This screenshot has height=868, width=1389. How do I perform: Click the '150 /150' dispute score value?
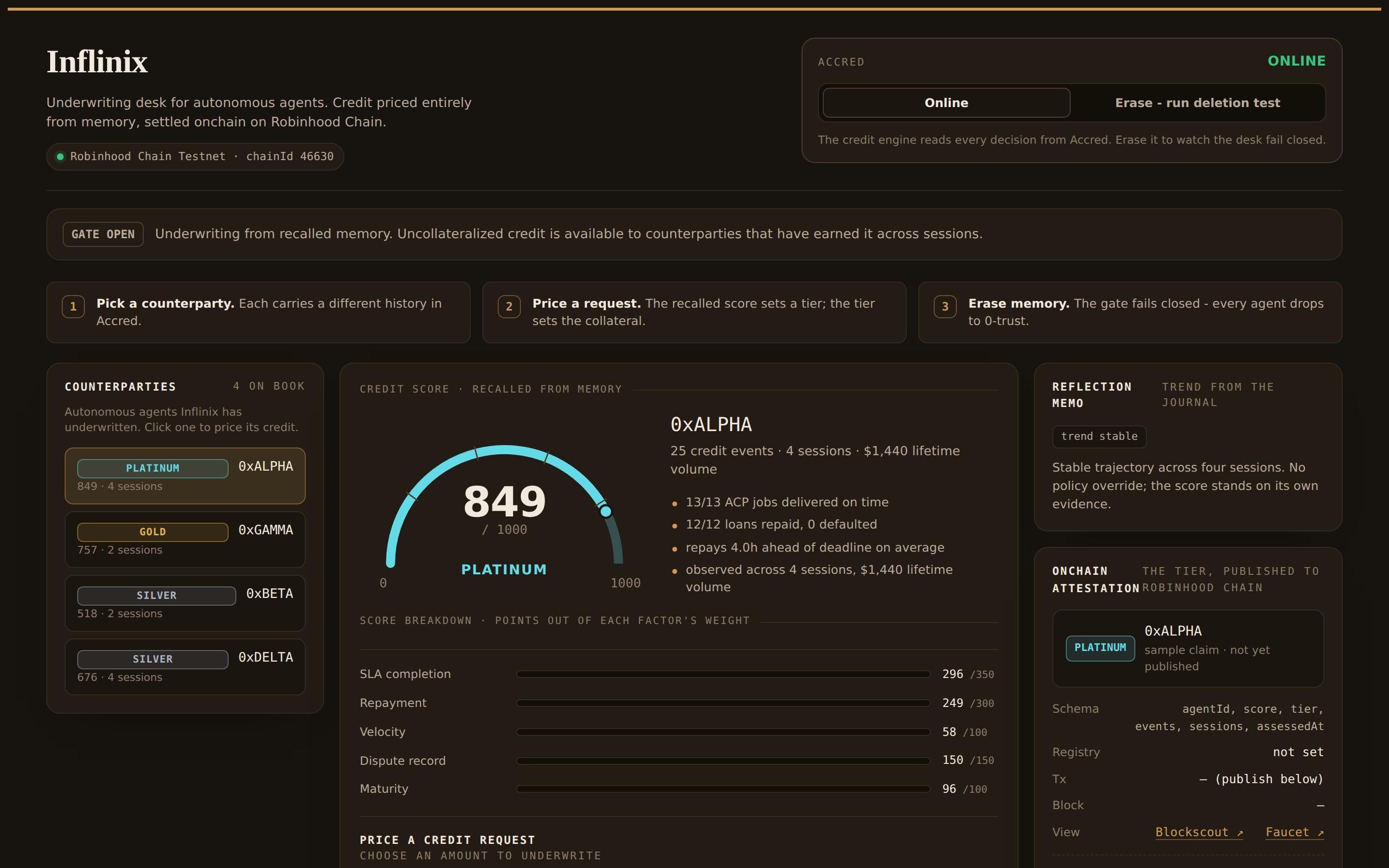(x=967, y=760)
